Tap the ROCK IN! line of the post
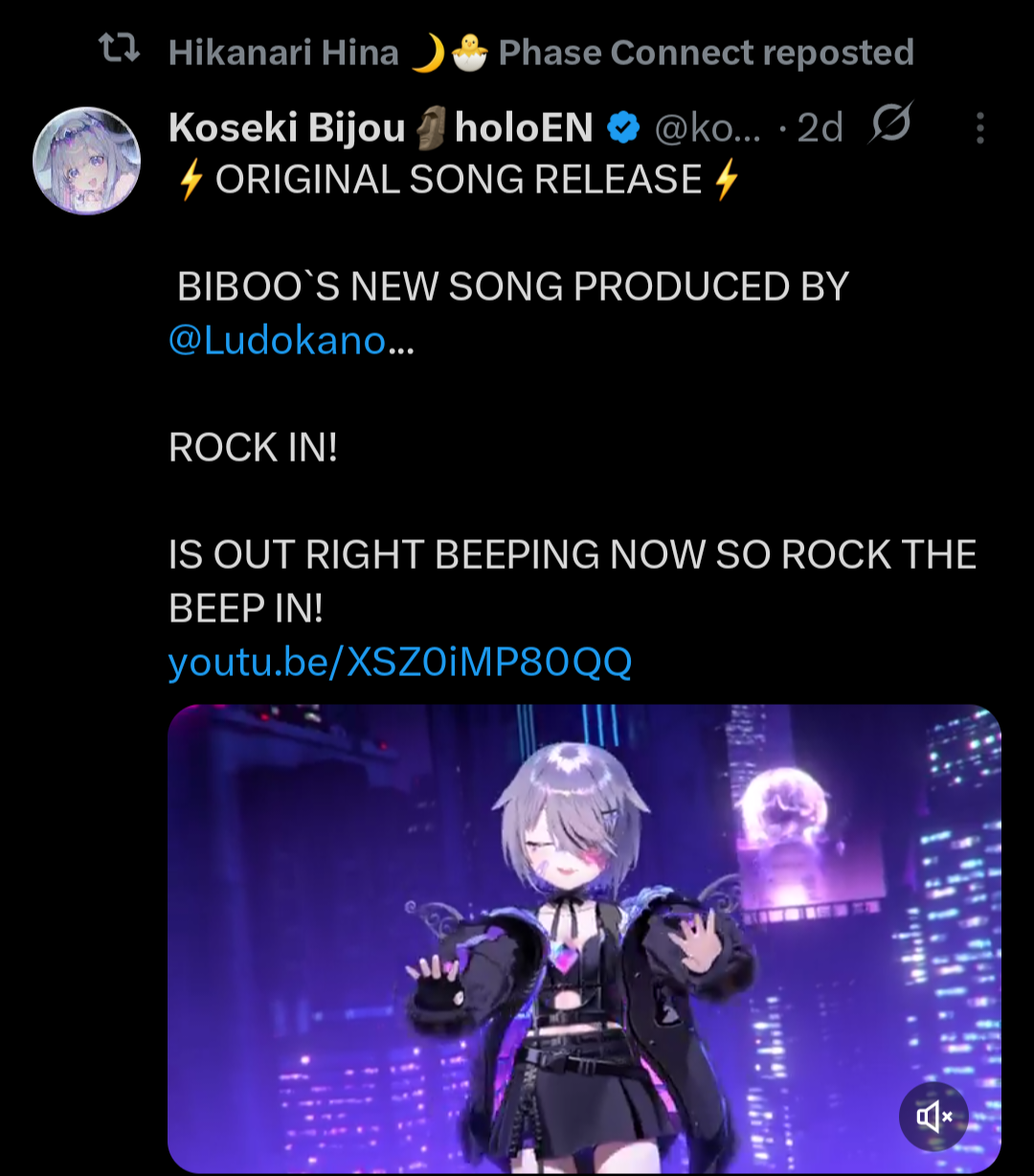 (x=254, y=447)
